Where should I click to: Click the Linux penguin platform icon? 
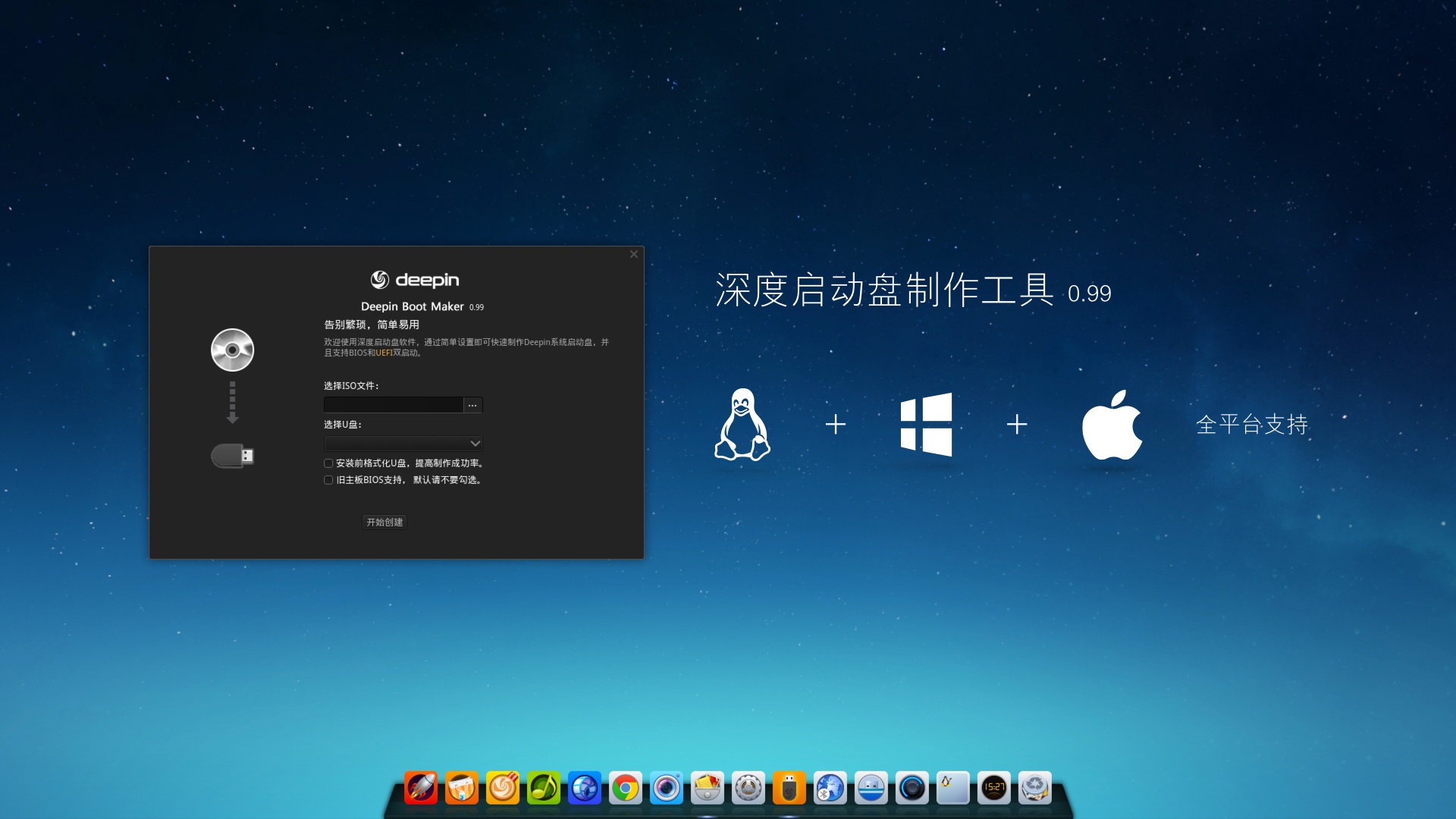tap(742, 424)
